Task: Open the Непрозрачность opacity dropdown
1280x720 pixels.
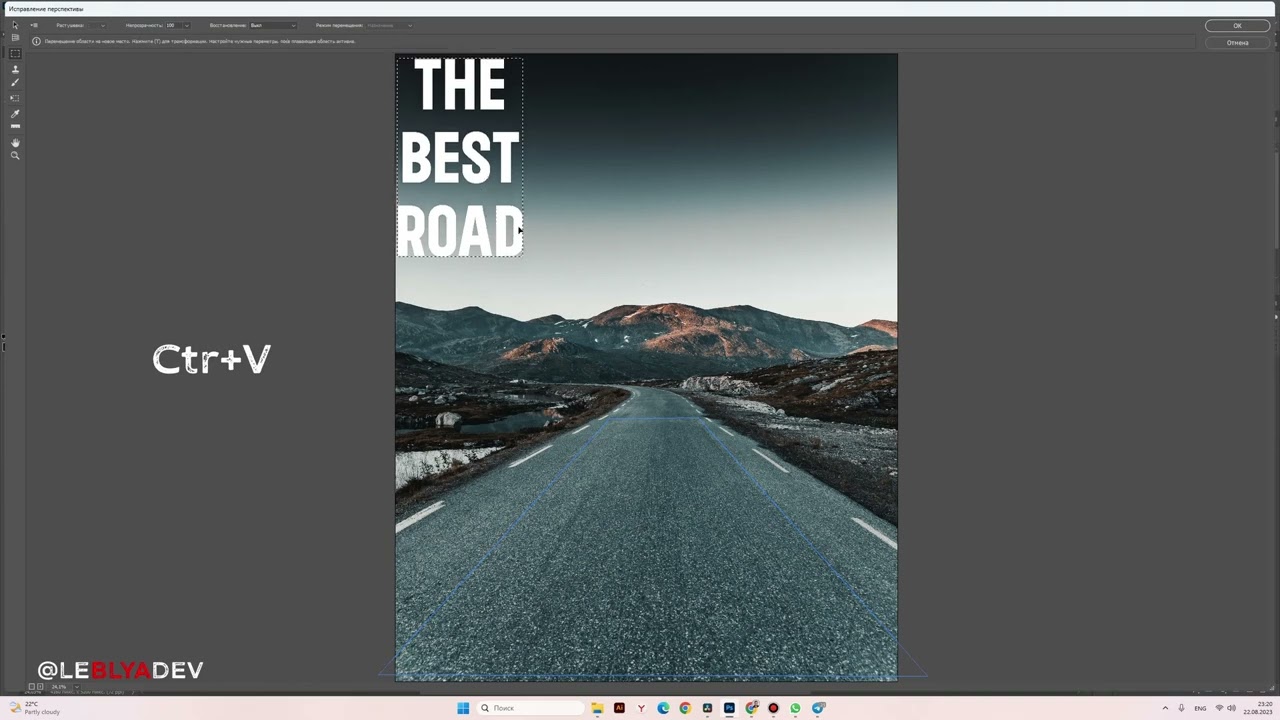Action: [186, 25]
